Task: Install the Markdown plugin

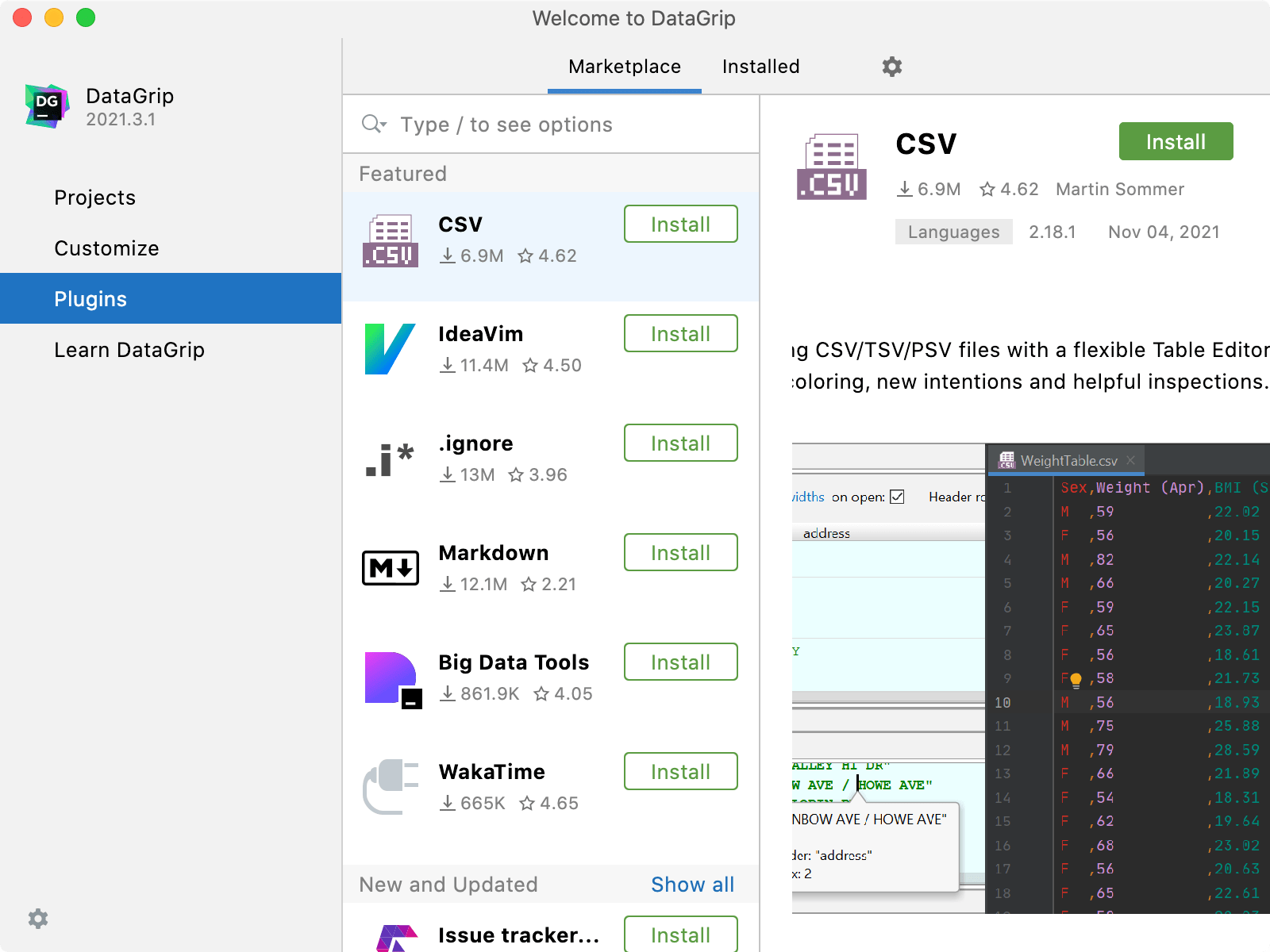Action: (681, 553)
